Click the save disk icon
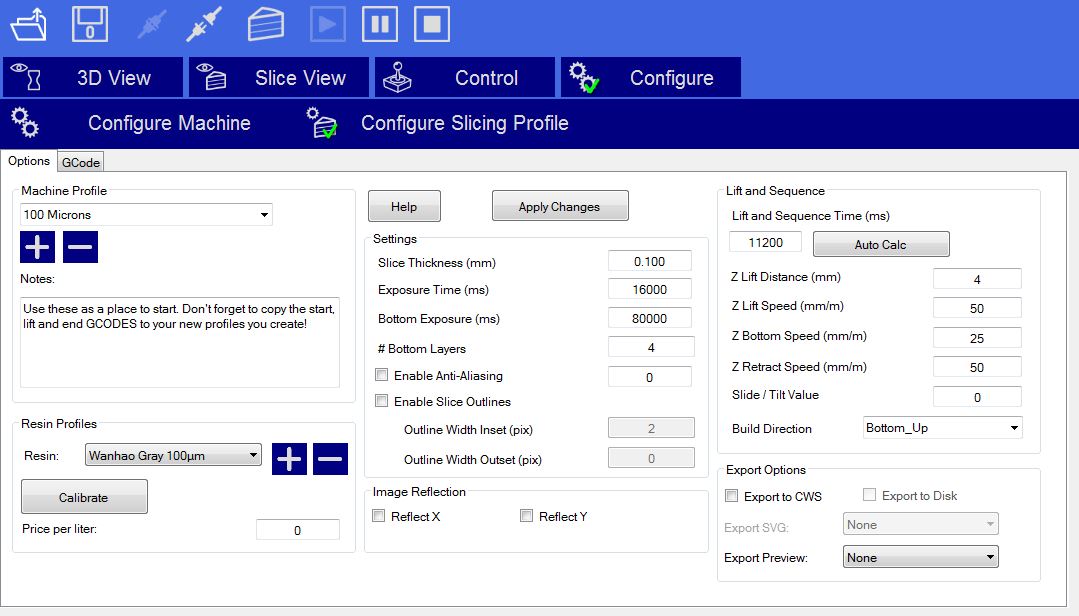Viewport: 1079px width, 616px height. (x=90, y=24)
